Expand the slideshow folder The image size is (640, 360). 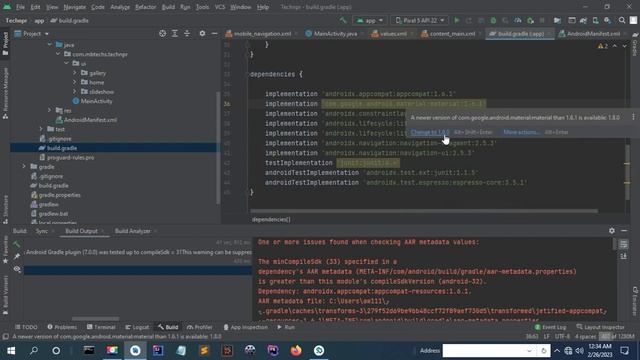click(75, 91)
